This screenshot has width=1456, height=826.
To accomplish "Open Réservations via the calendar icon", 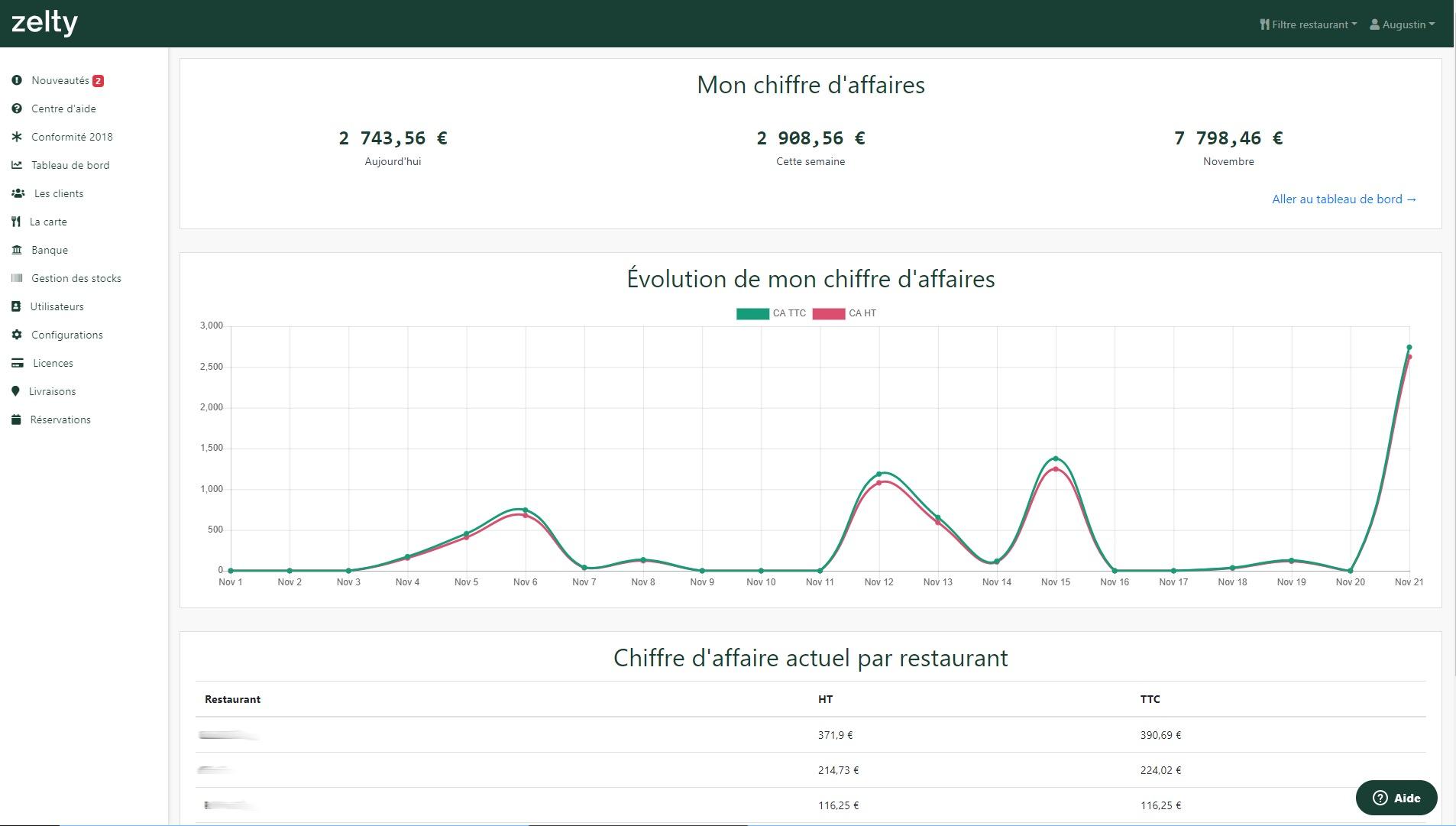I will point(16,419).
